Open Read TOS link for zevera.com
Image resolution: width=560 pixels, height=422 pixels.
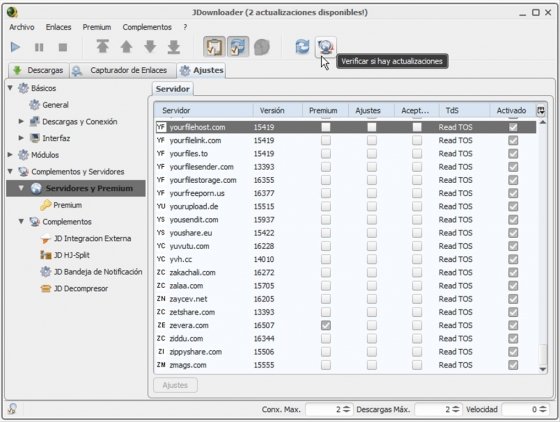(455, 325)
